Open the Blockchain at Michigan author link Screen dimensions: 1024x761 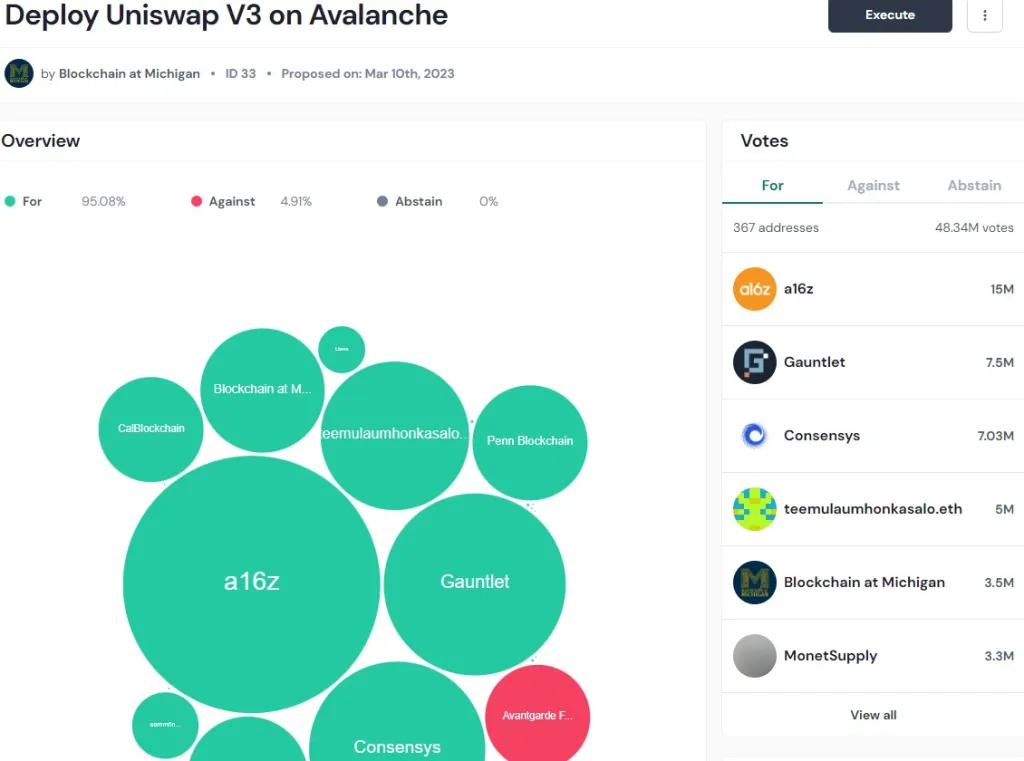pyautogui.click(x=129, y=74)
